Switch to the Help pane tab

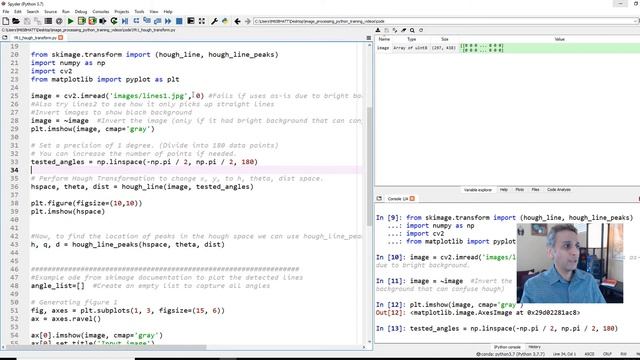point(504,190)
